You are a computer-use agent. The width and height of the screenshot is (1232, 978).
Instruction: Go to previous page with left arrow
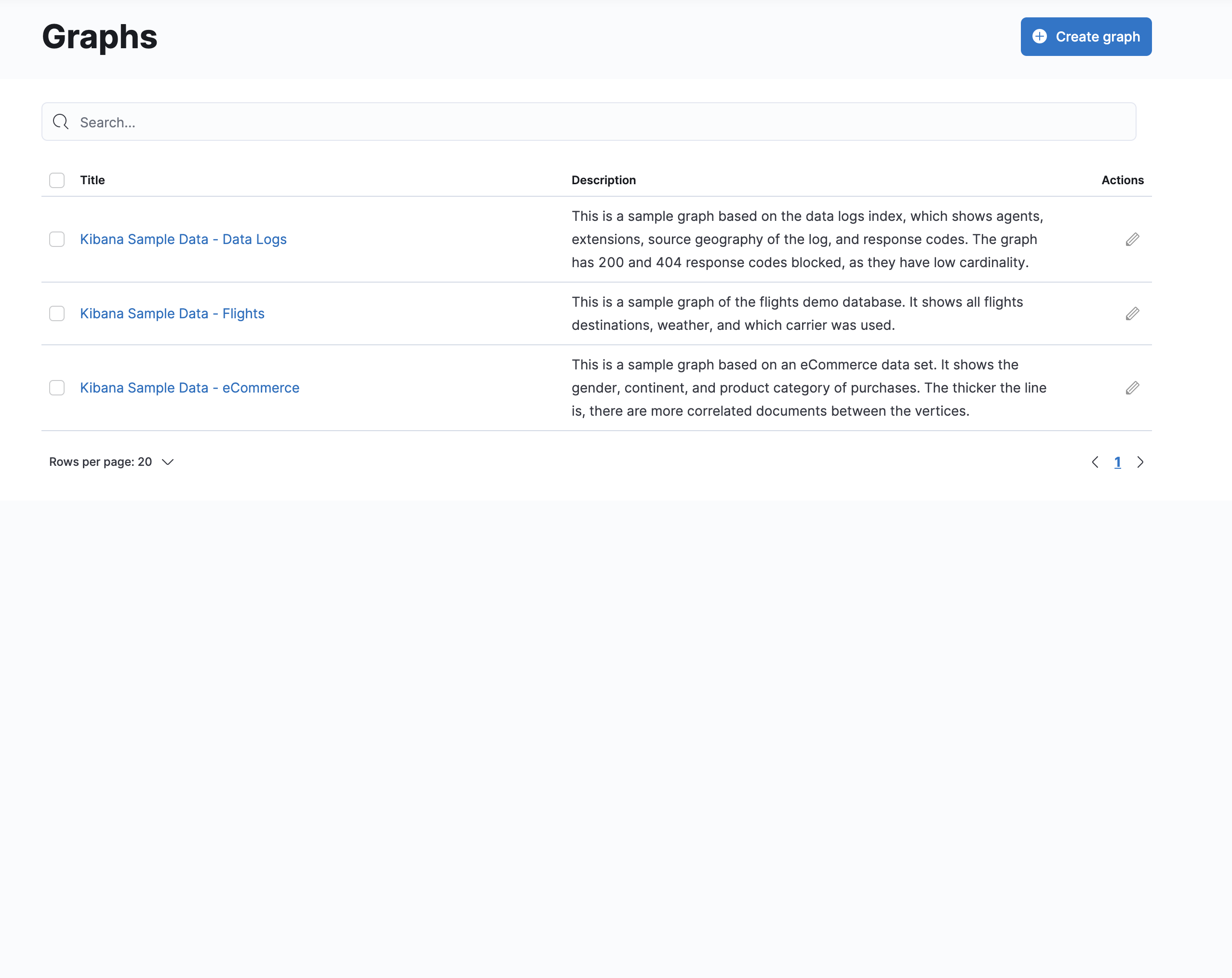click(x=1095, y=462)
